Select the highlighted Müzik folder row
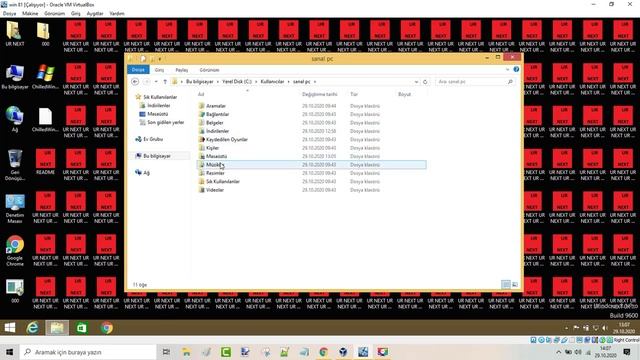This screenshot has height=360, width=640. (312, 164)
